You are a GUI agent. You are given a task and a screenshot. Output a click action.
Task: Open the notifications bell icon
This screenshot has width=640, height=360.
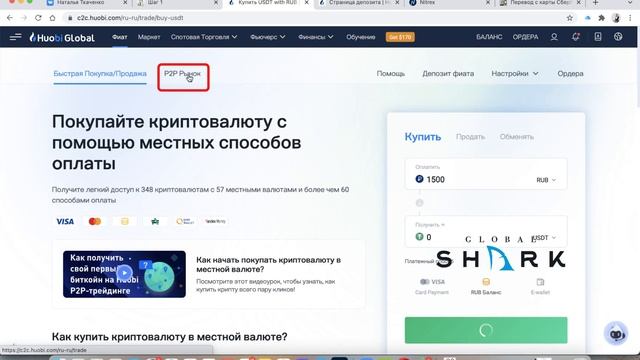coord(576,37)
